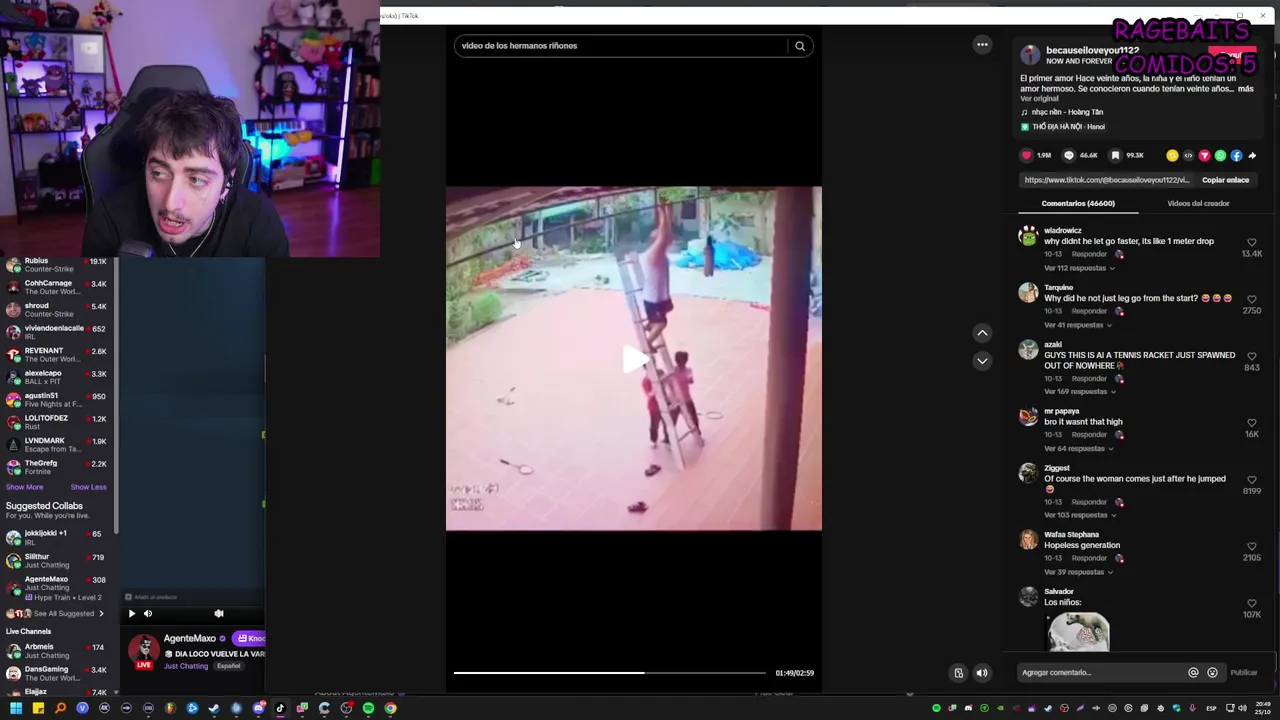Click 'Ver original' translation link
This screenshot has width=1280, height=720.
tap(1039, 98)
